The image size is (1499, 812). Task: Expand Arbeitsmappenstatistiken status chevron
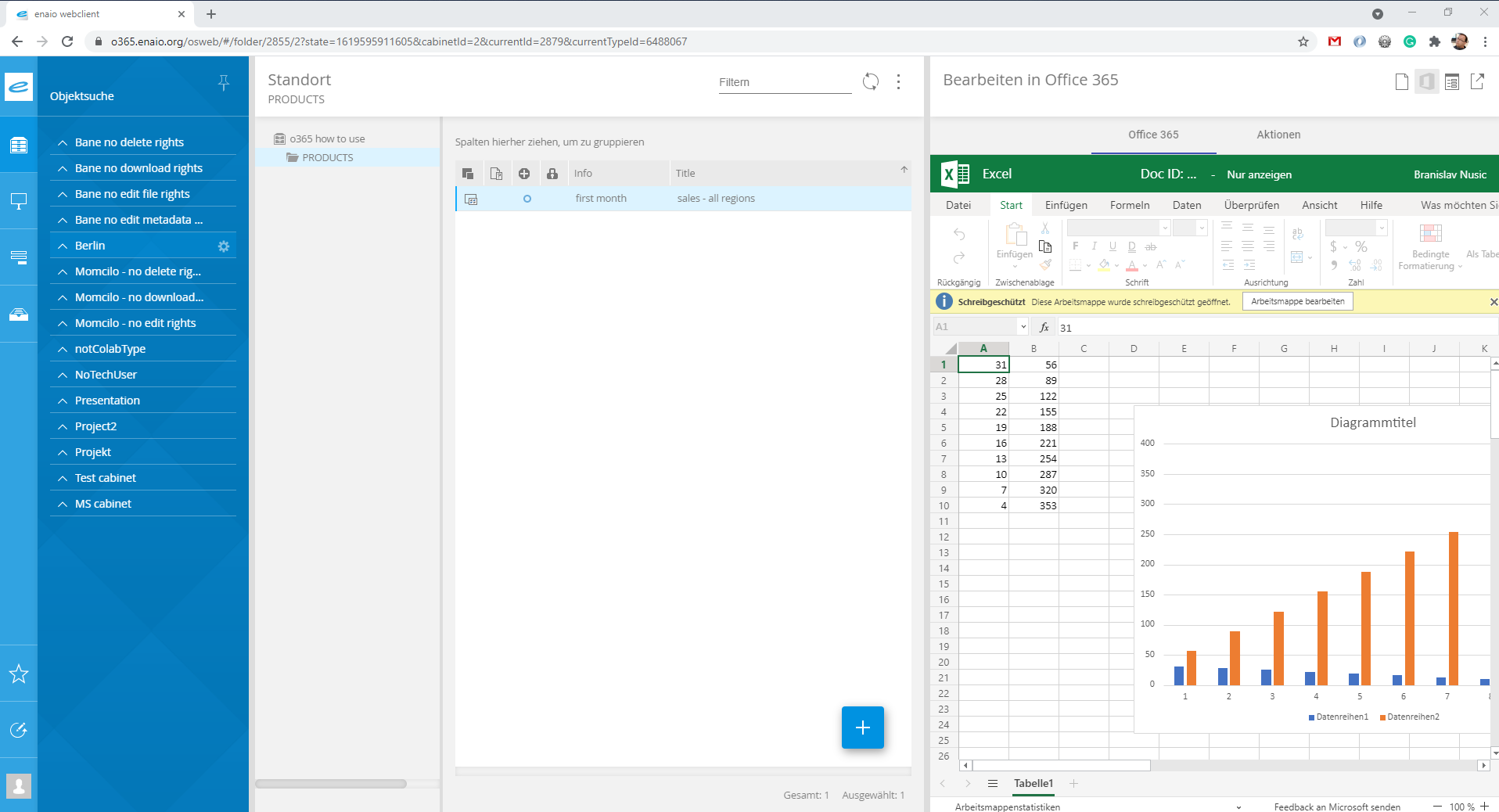[1238, 807]
